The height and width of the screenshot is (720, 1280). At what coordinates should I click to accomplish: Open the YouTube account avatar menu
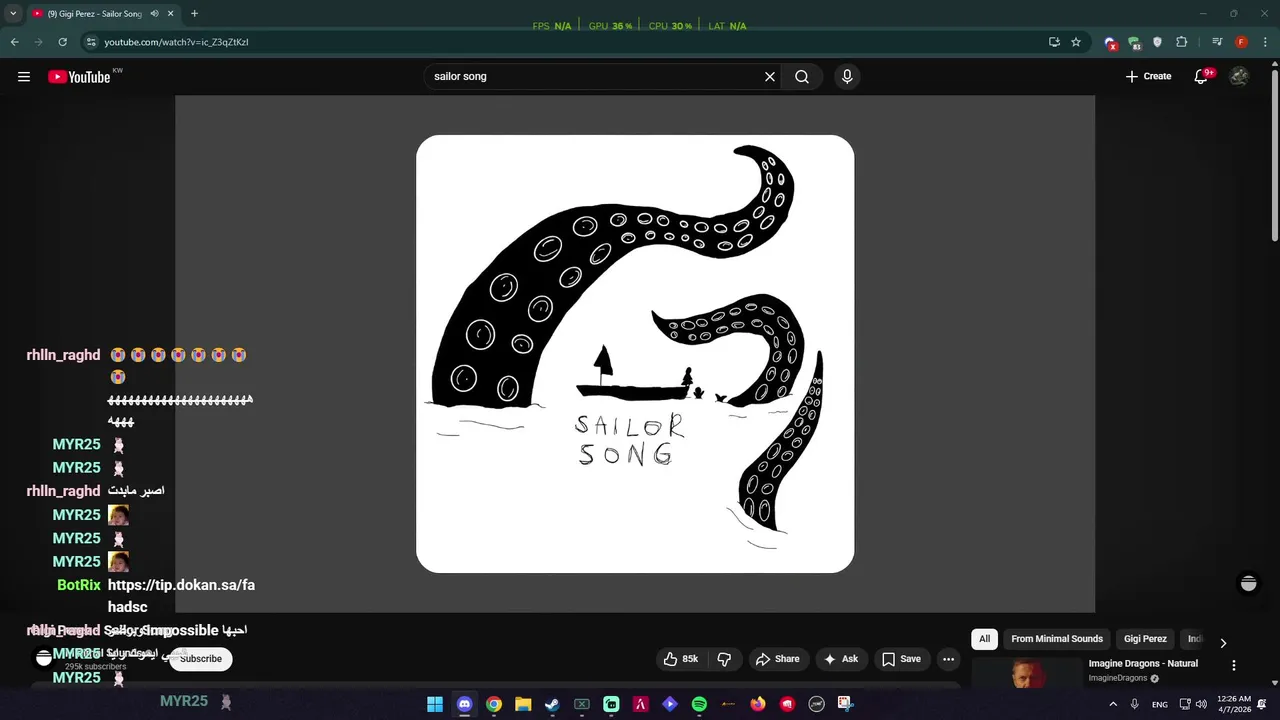coord(1239,77)
